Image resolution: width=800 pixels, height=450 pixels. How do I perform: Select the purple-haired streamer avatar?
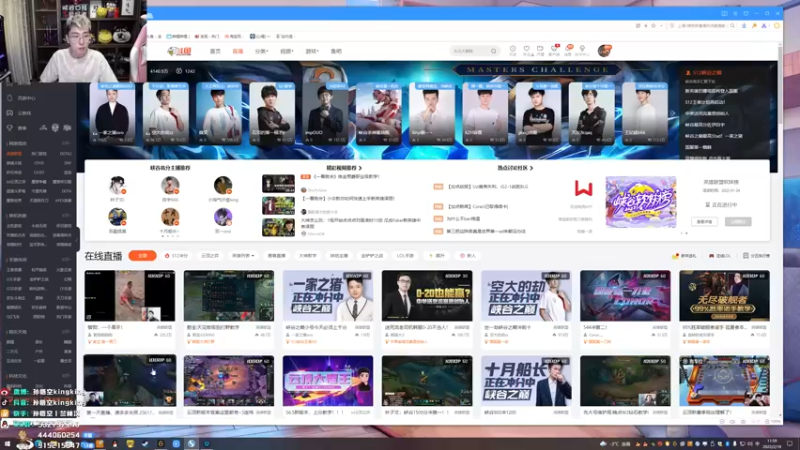(223, 217)
